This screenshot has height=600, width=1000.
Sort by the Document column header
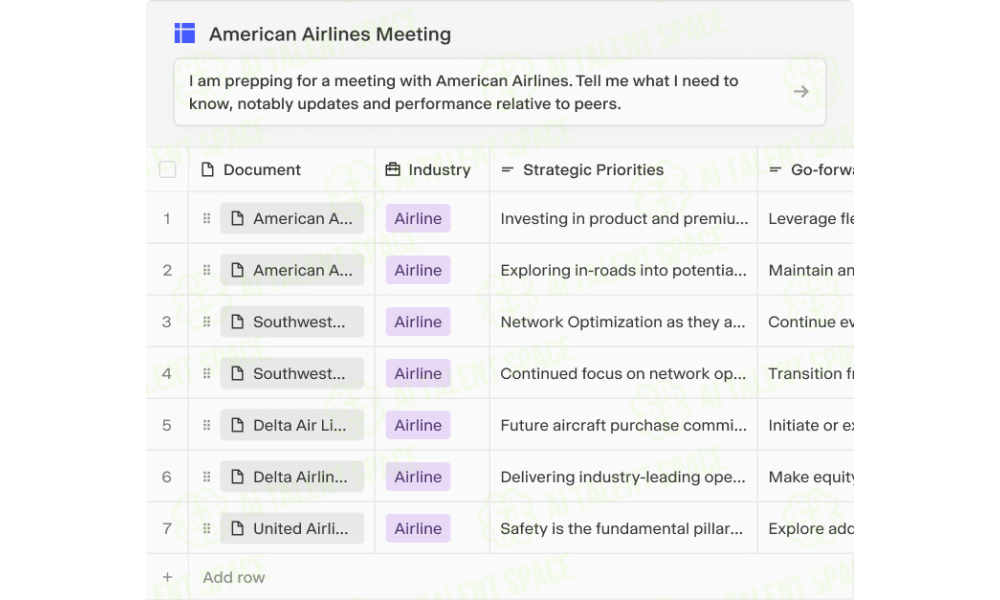[282, 170]
